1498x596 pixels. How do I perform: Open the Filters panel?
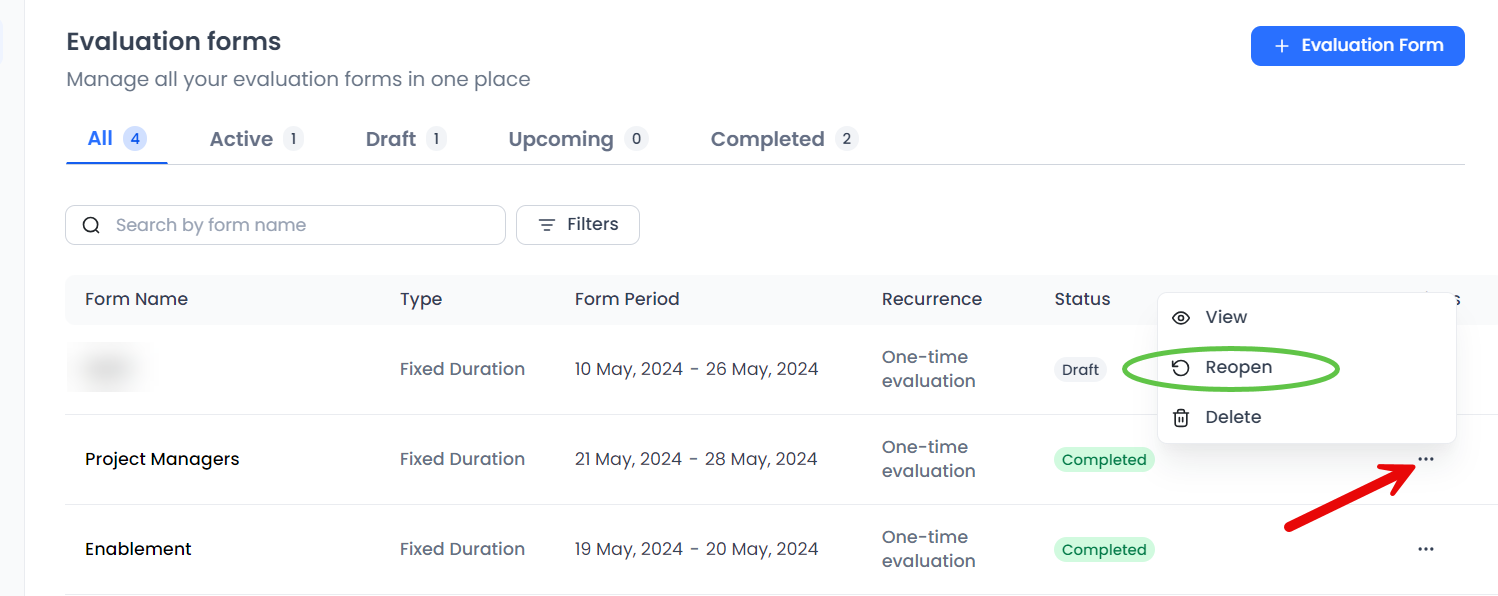click(578, 225)
